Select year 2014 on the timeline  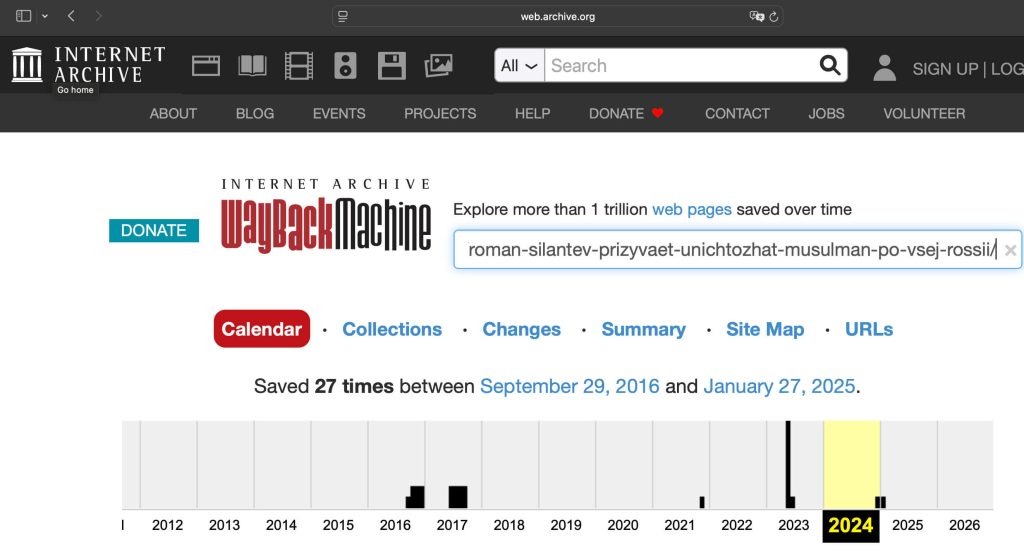coord(281,525)
